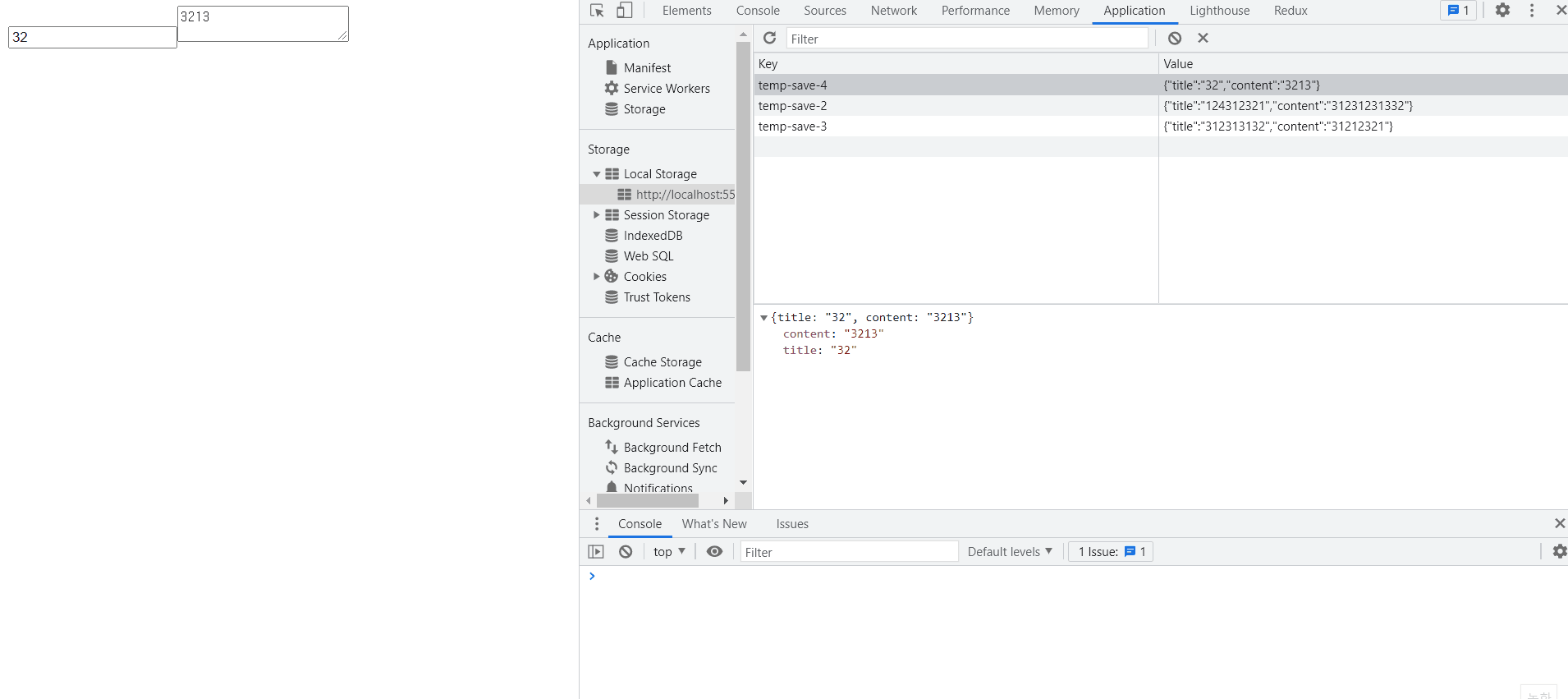Image resolution: width=1568 pixels, height=699 pixels.
Task: Click the sidebar vertical scrollbar
Action: (x=743, y=205)
